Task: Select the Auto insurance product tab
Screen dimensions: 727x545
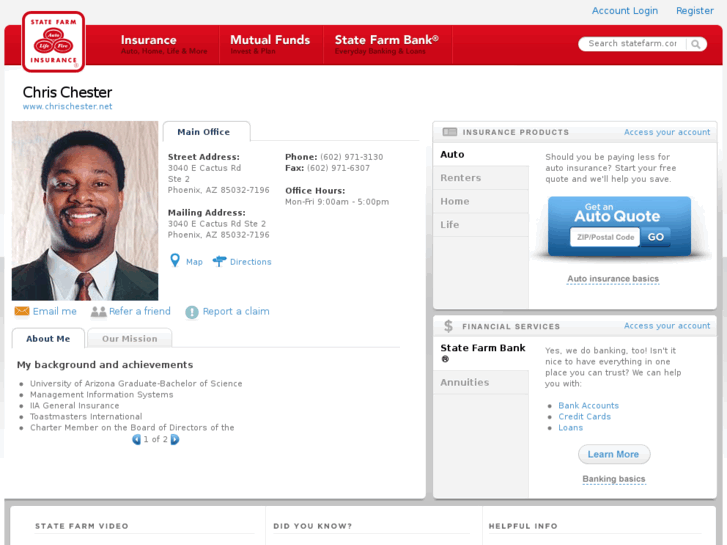Action: pos(481,154)
